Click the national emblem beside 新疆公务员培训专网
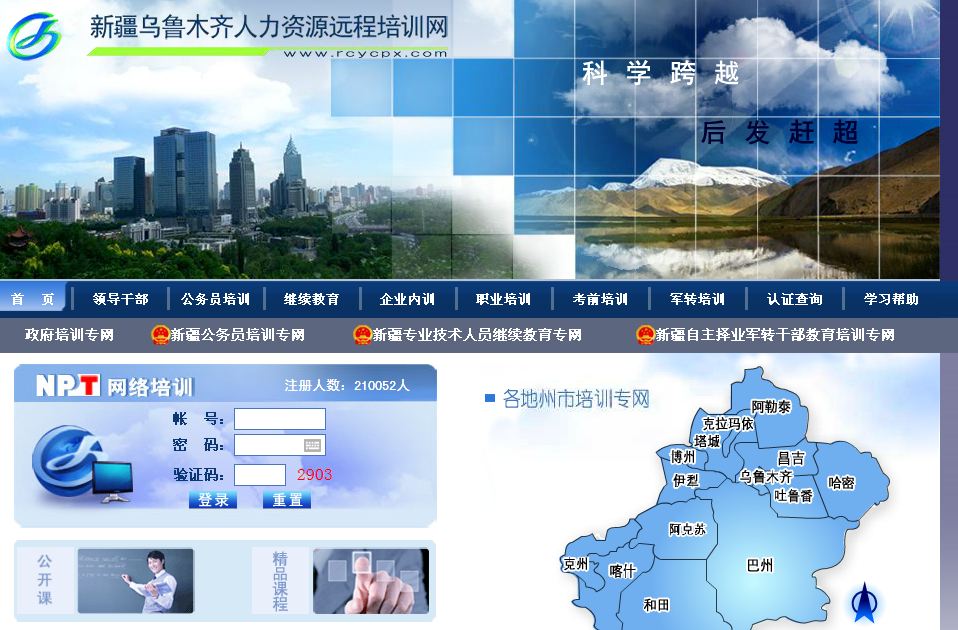The width and height of the screenshot is (958, 630). pos(160,335)
